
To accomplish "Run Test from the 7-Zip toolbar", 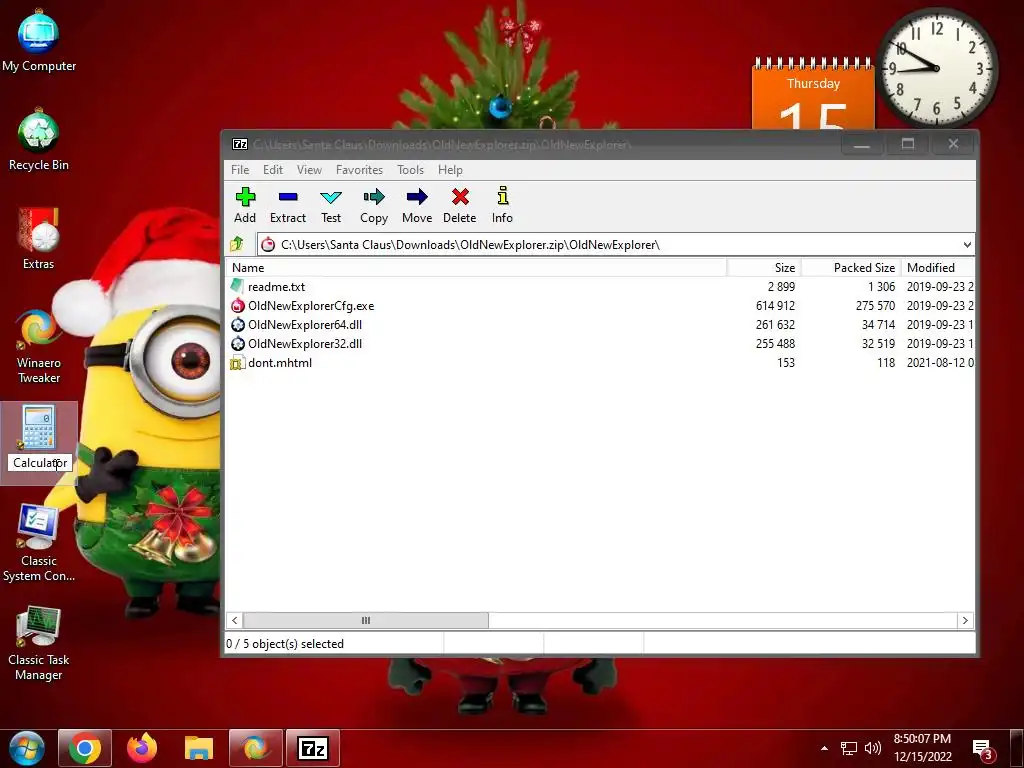I will [331, 197].
